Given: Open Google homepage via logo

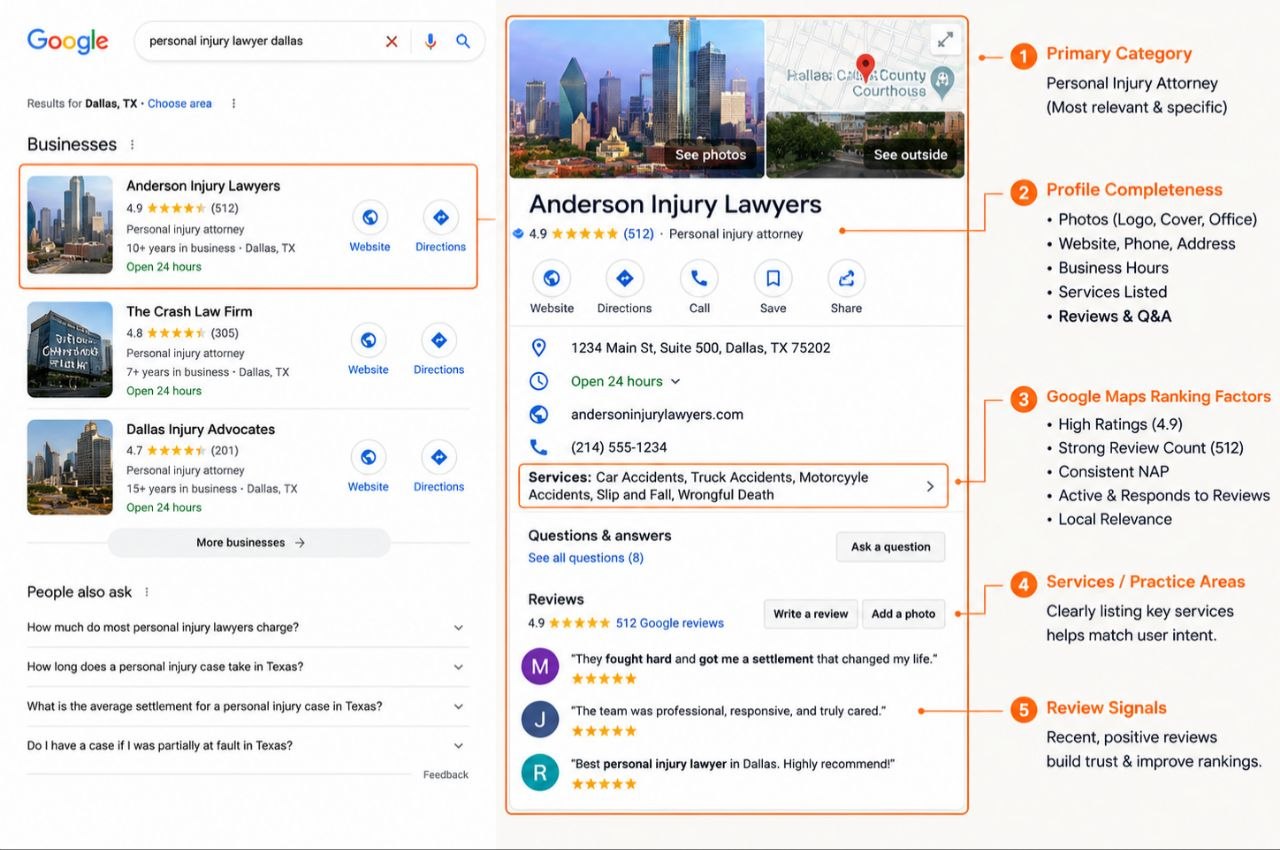Looking at the screenshot, I should 68,41.
